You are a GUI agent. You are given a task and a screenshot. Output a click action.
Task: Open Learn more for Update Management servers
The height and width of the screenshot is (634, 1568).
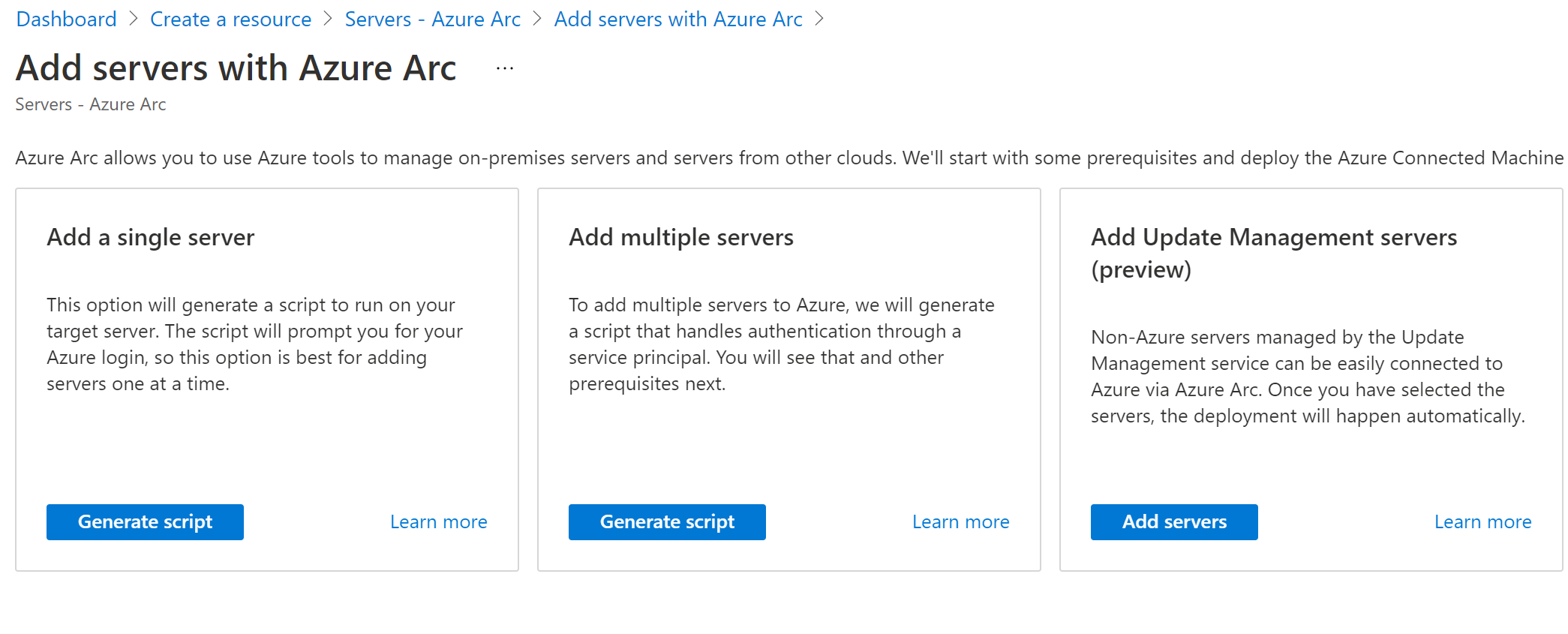point(1483,522)
